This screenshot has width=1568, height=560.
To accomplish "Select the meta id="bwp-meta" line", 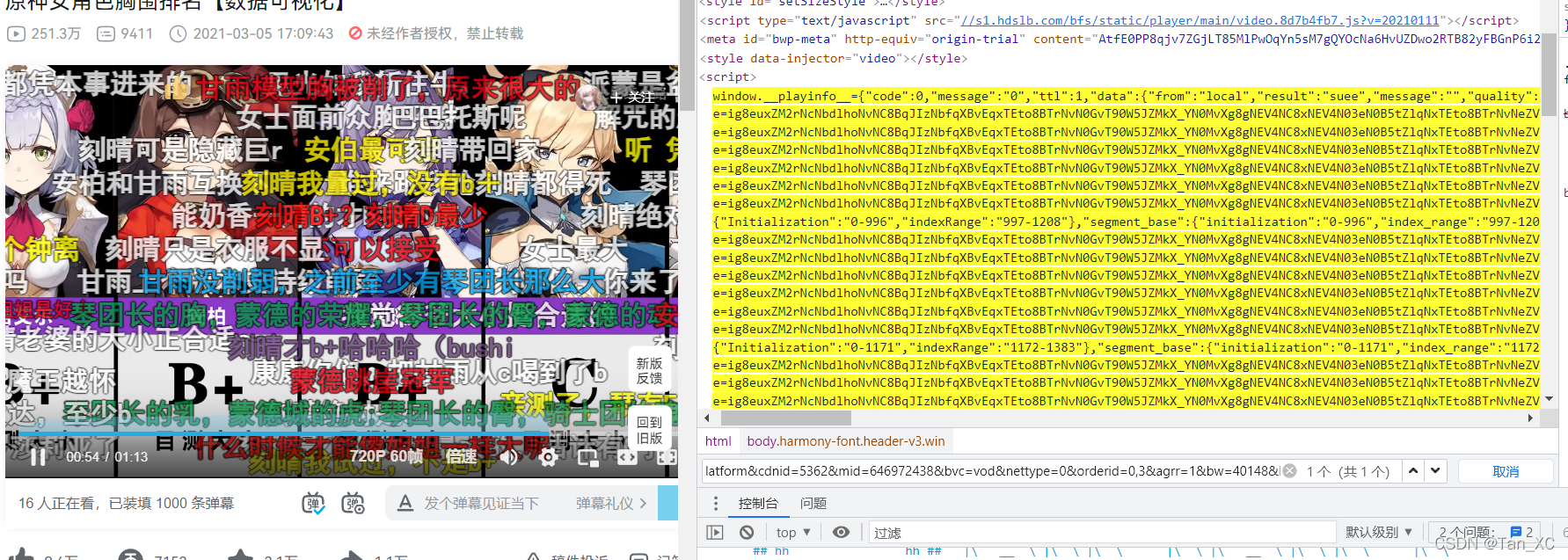I will coord(1119,40).
